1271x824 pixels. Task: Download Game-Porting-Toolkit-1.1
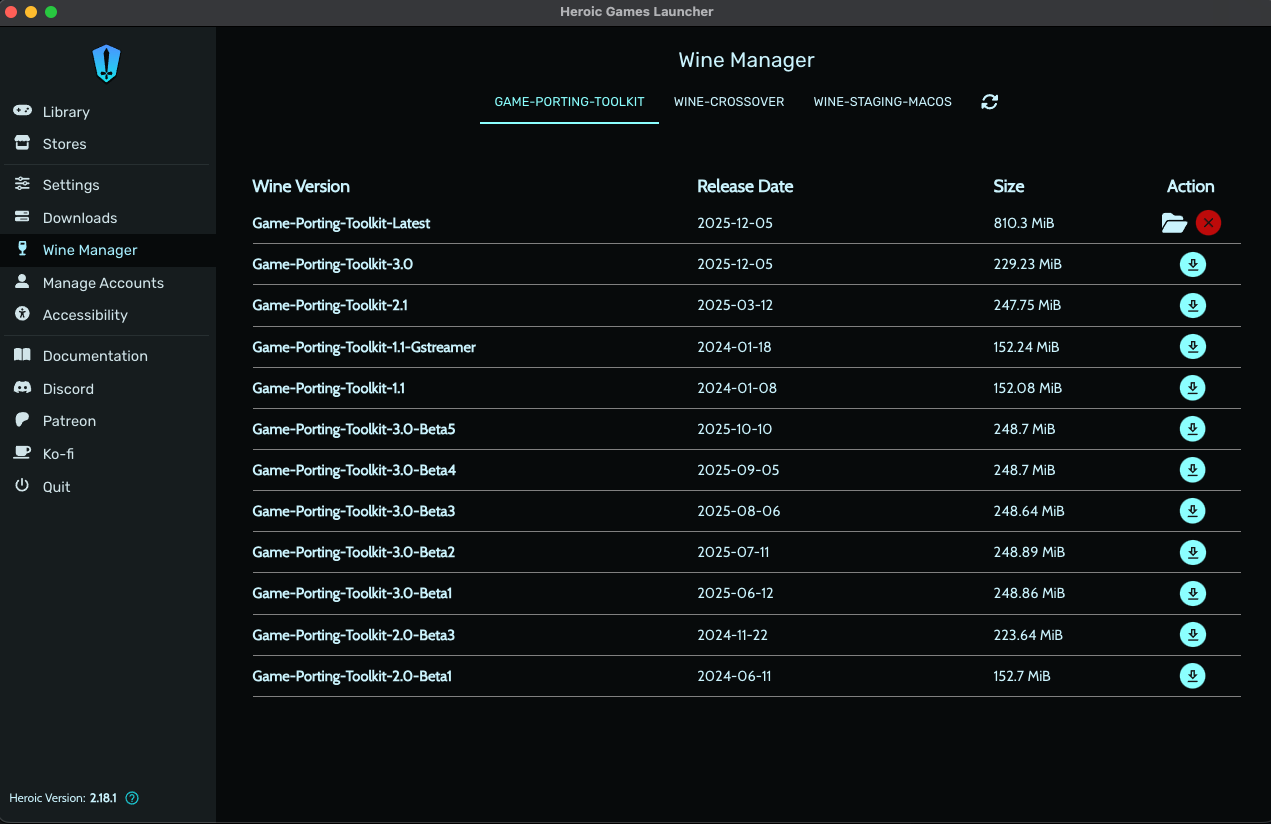[1192, 388]
